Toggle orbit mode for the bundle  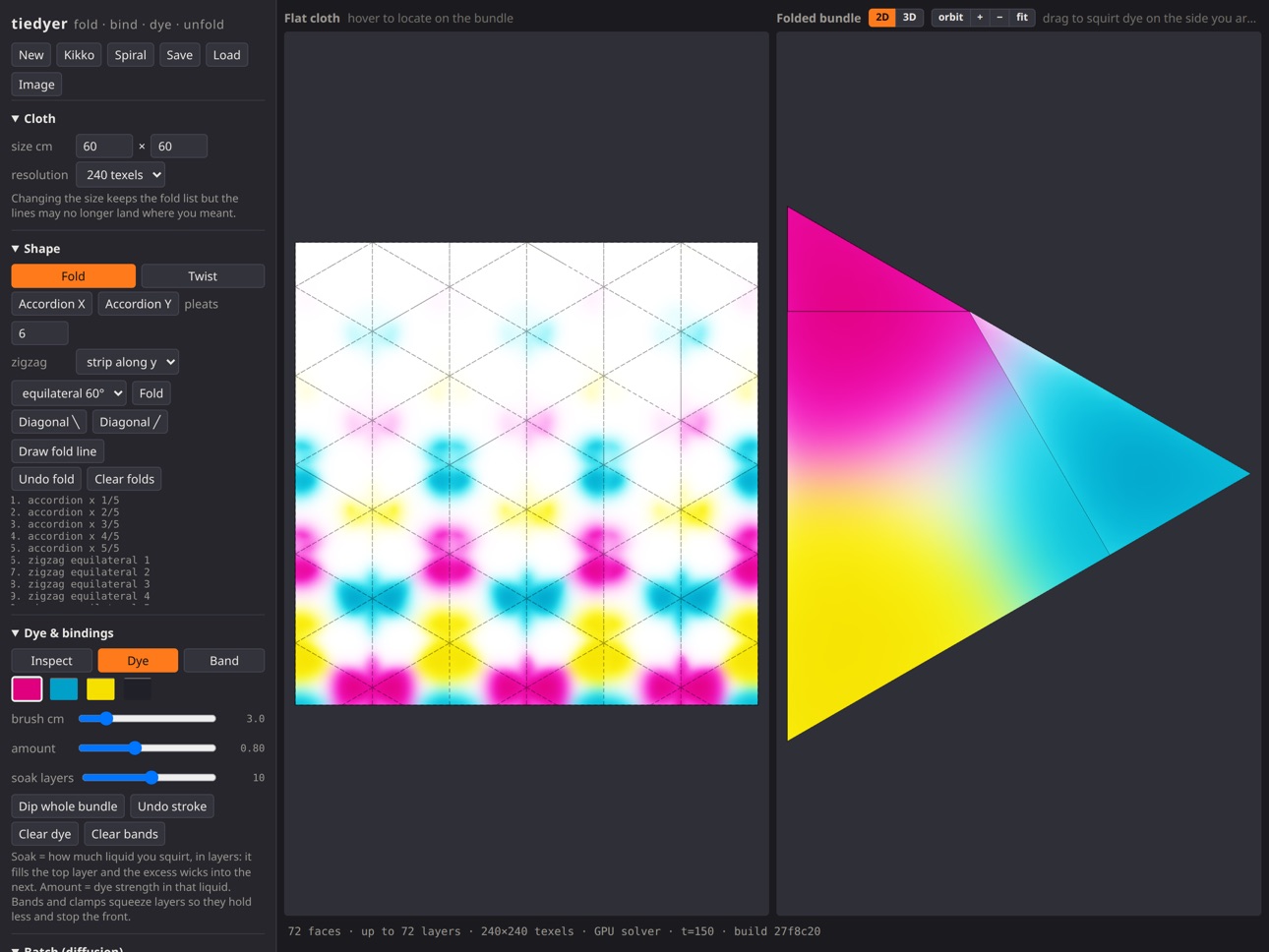pos(950,18)
